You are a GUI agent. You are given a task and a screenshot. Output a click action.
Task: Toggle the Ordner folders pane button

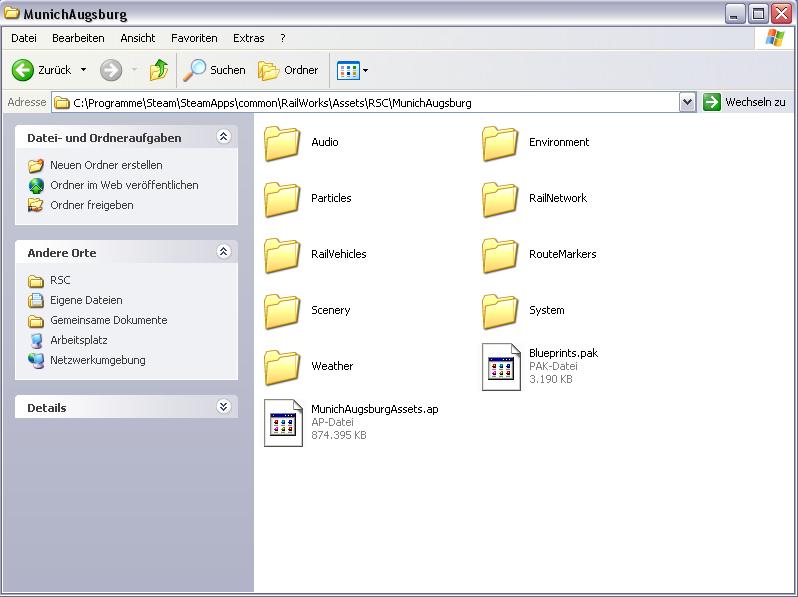[288, 70]
